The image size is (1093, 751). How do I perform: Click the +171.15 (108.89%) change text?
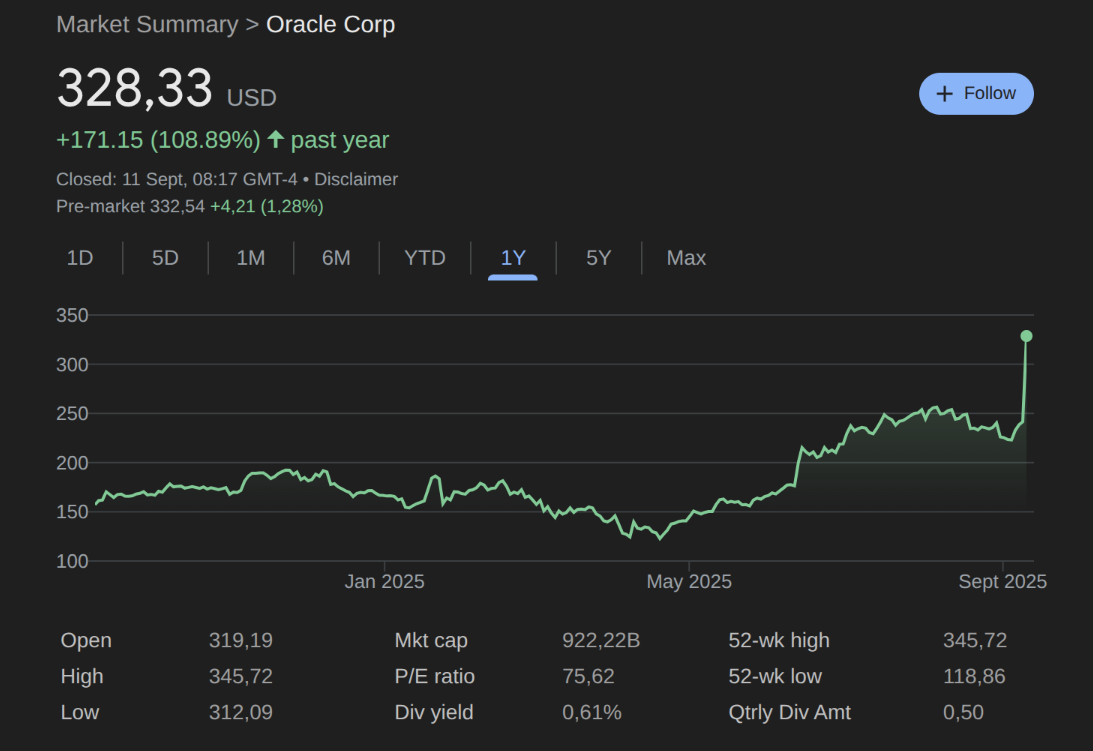158,140
